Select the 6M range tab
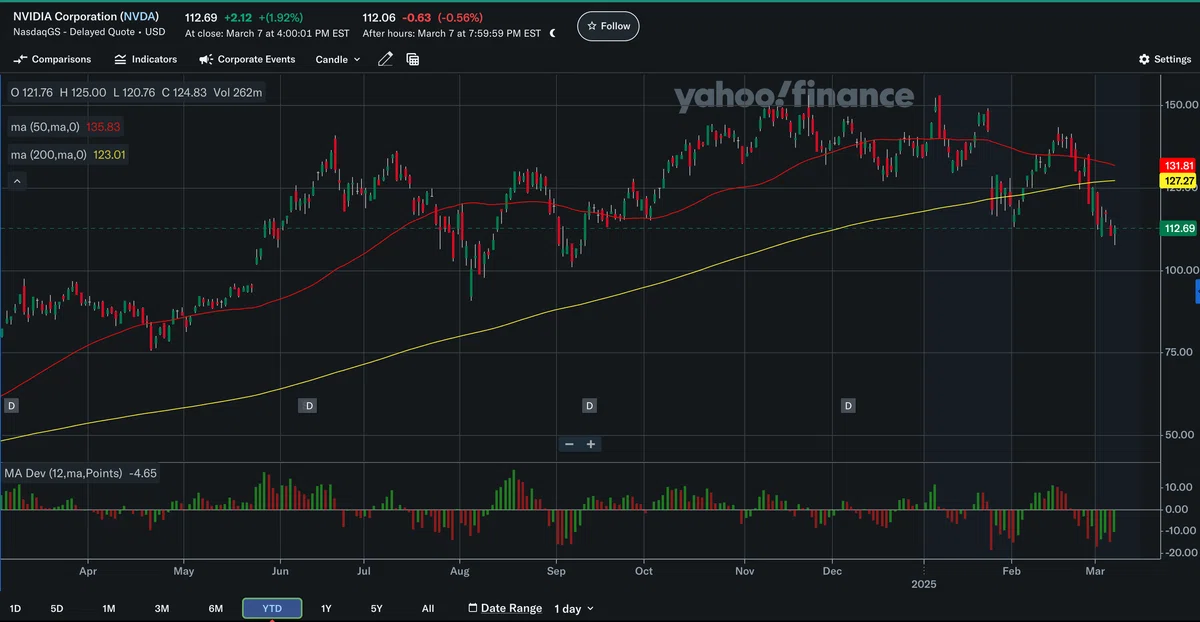Image resolution: width=1200 pixels, height=622 pixels. [x=215, y=608]
